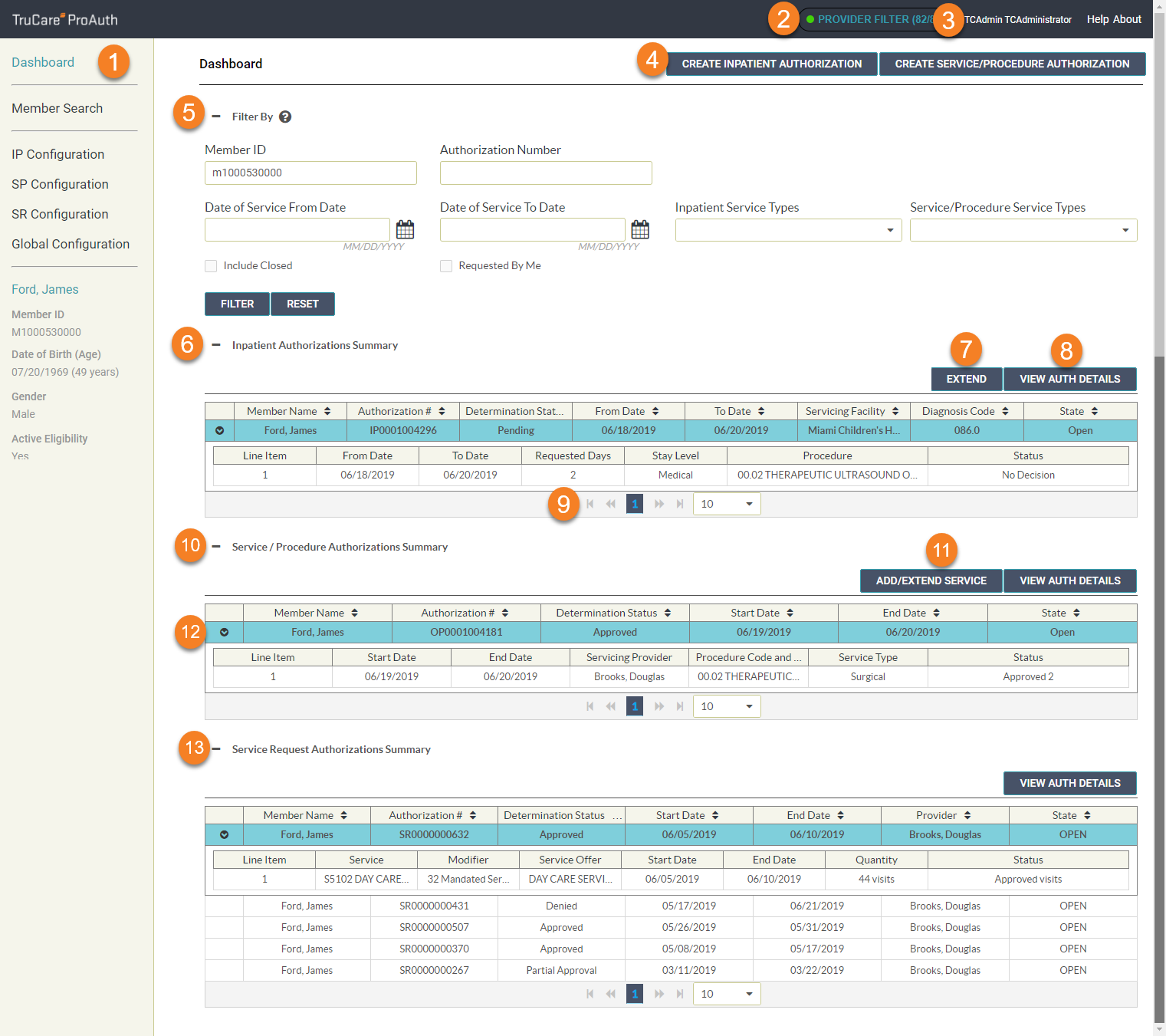The image size is (1166, 1036).
Task: Click the browser vertical scrollbar
Action: point(1160,537)
